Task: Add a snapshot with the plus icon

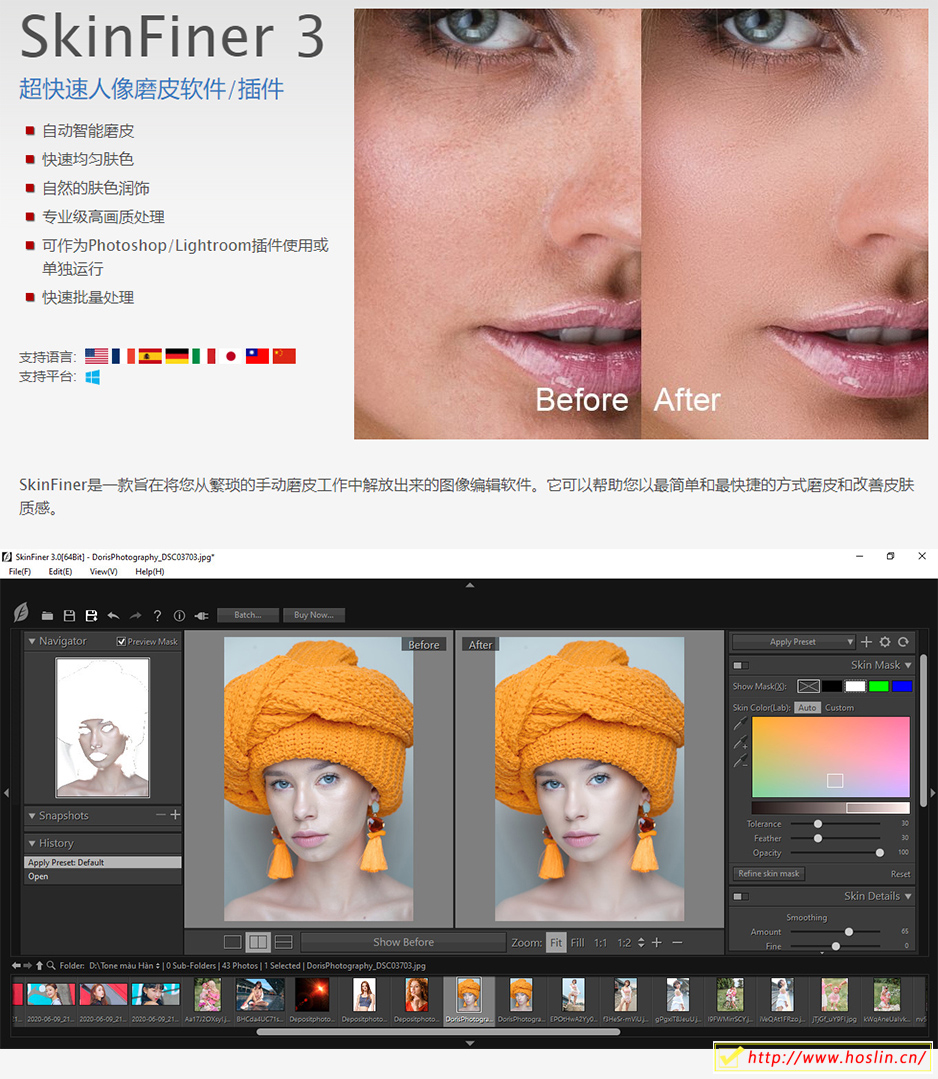Action: [x=175, y=815]
